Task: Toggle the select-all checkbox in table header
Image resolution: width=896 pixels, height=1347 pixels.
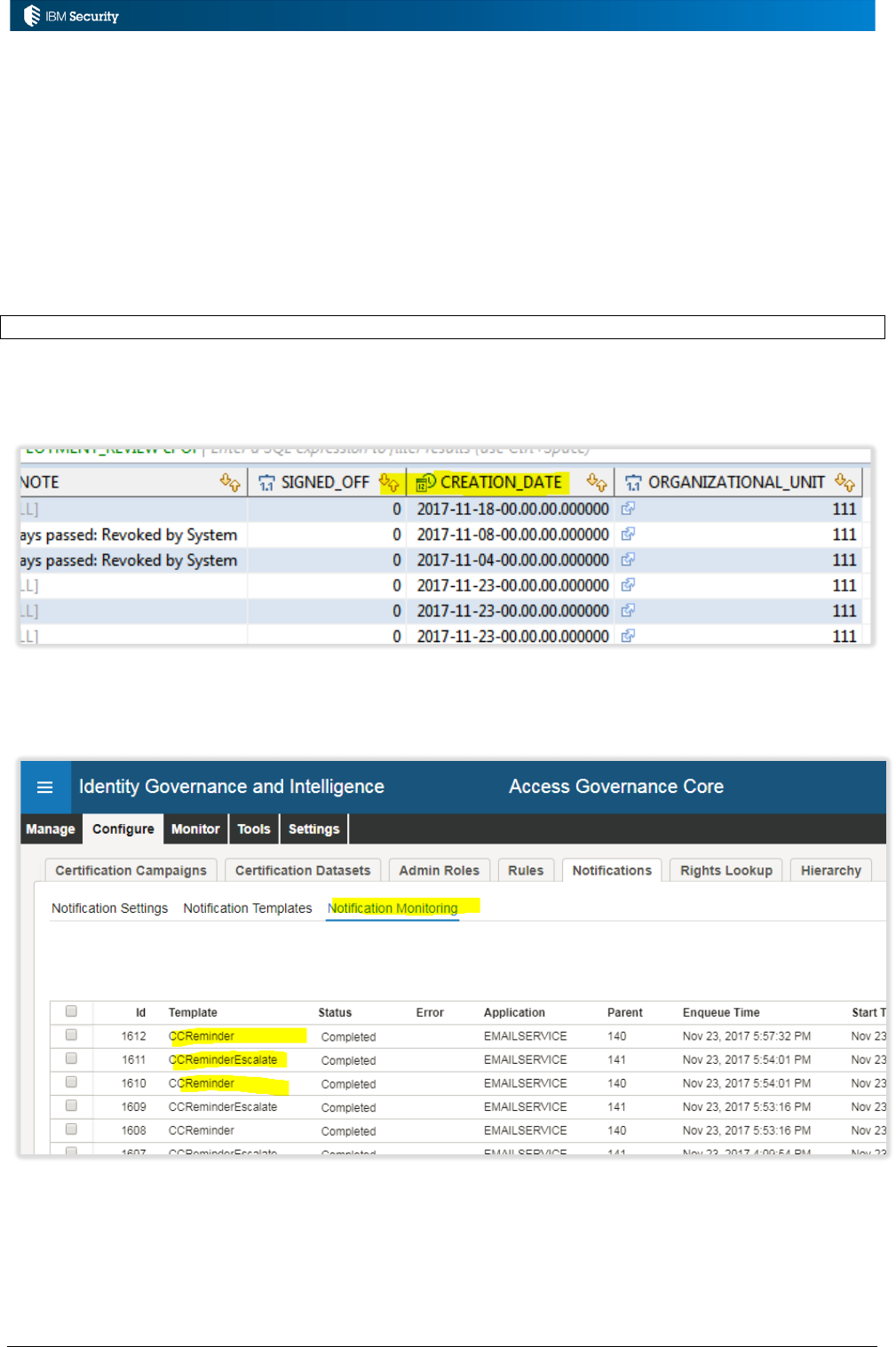Action: [x=71, y=1011]
